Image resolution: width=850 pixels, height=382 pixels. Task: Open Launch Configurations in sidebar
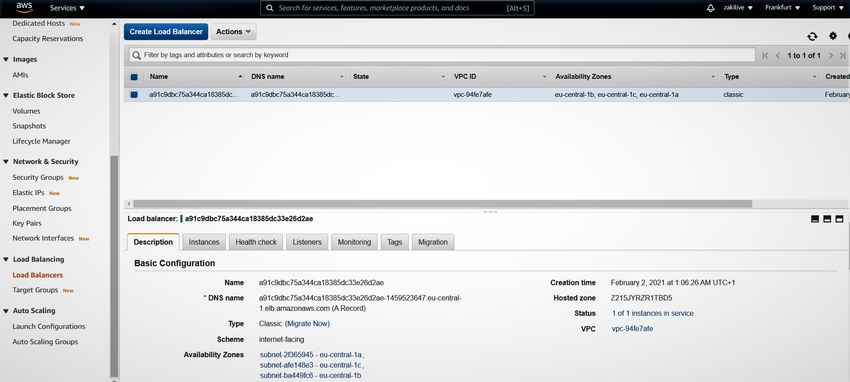(49, 327)
